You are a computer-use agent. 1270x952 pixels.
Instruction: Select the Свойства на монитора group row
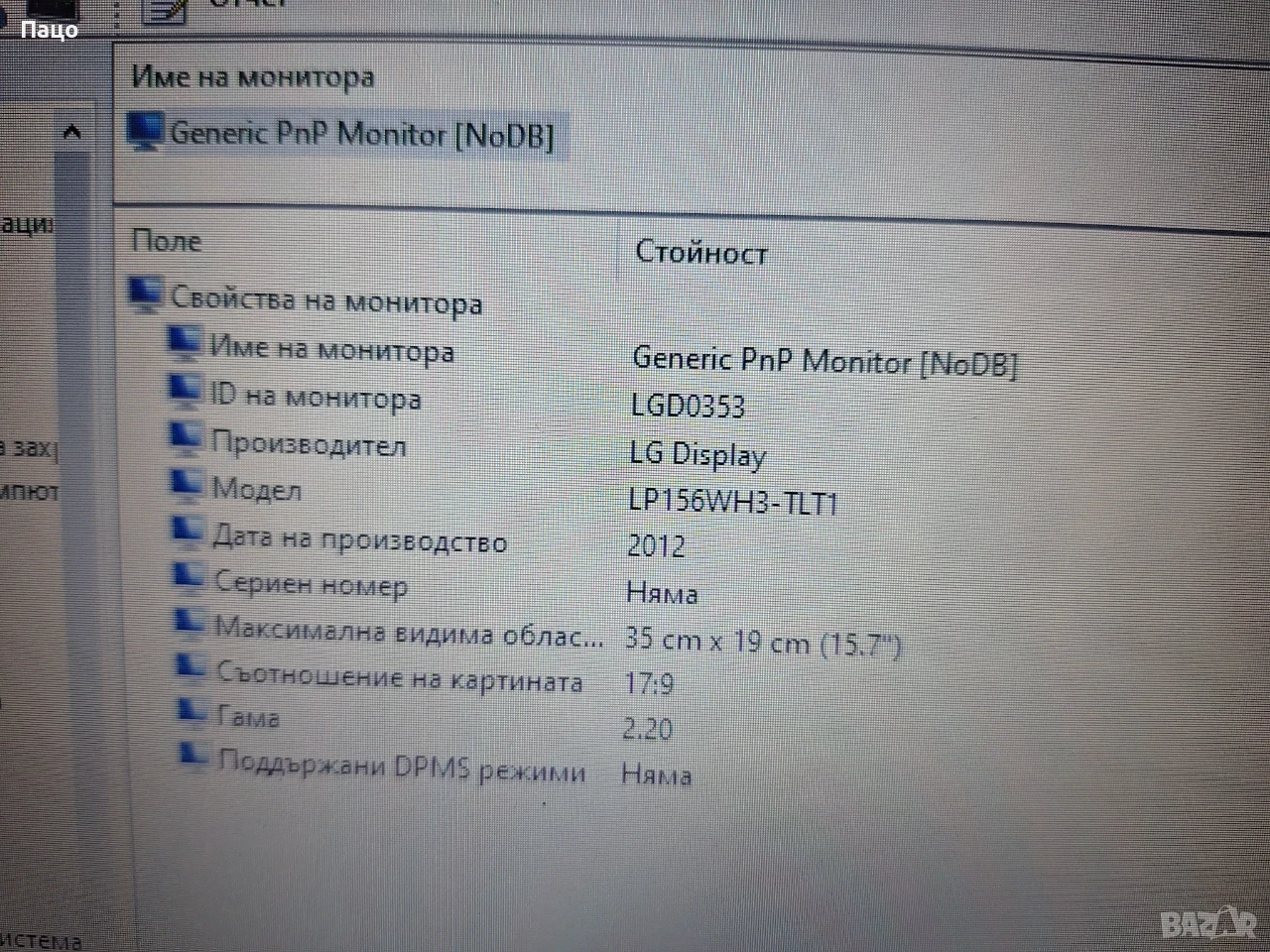[x=326, y=300]
